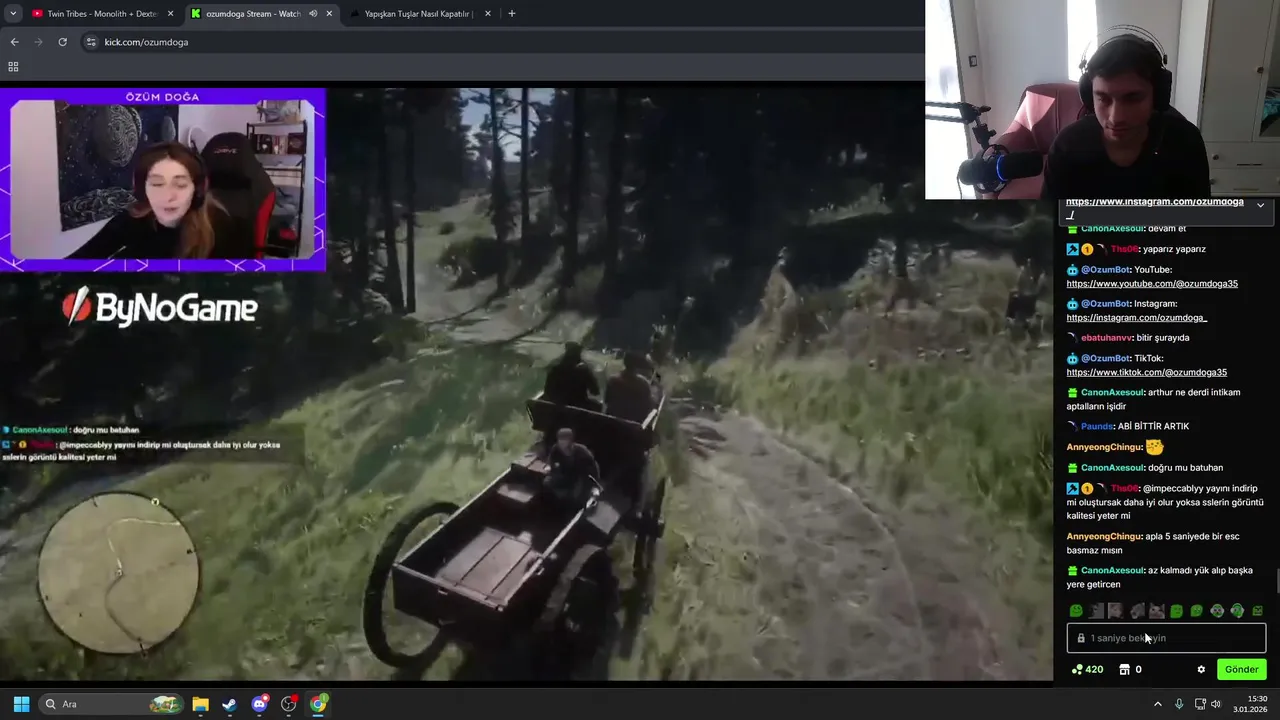Click the chat message input field

coord(1166,638)
